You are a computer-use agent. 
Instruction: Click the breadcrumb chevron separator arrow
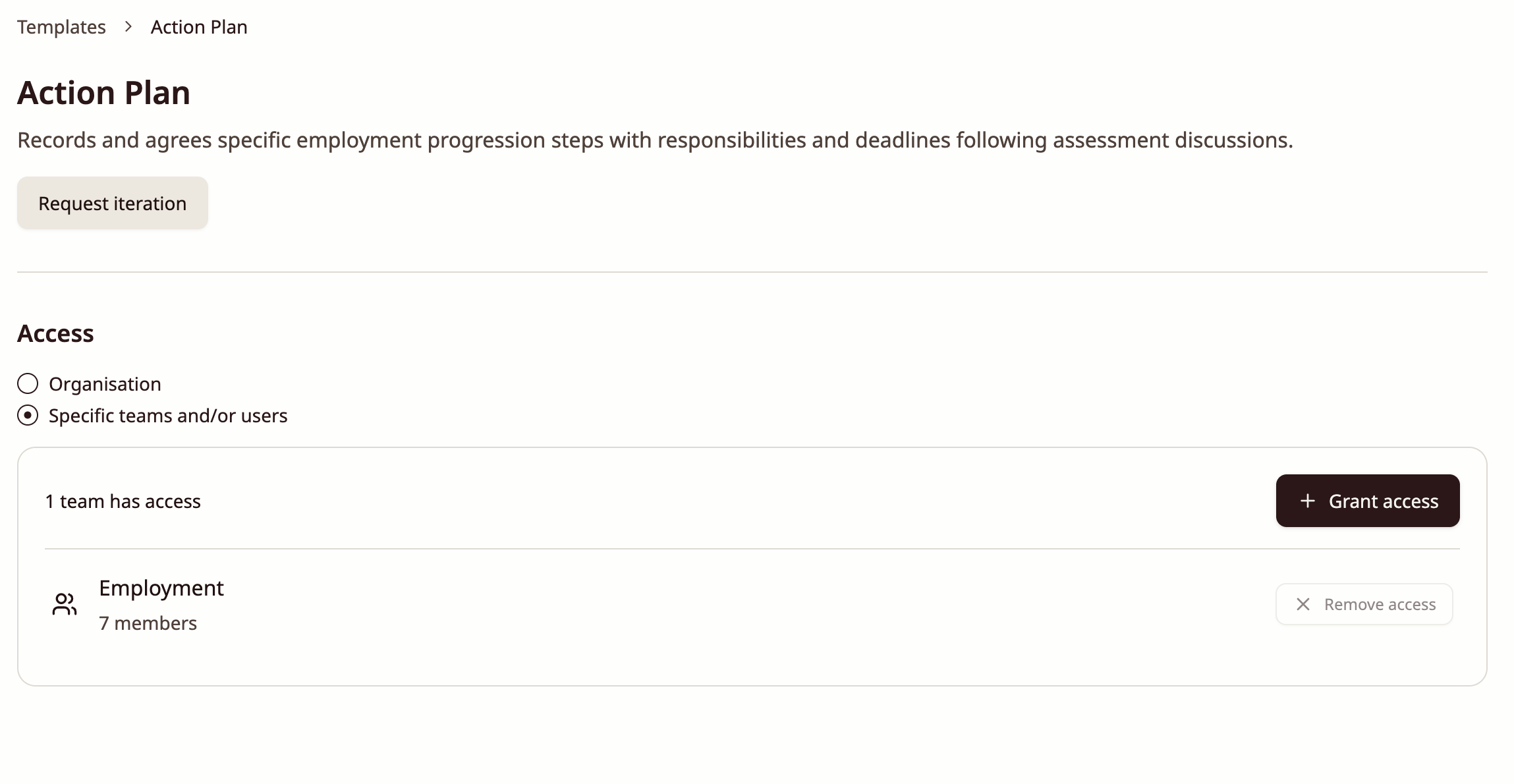coord(128,26)
